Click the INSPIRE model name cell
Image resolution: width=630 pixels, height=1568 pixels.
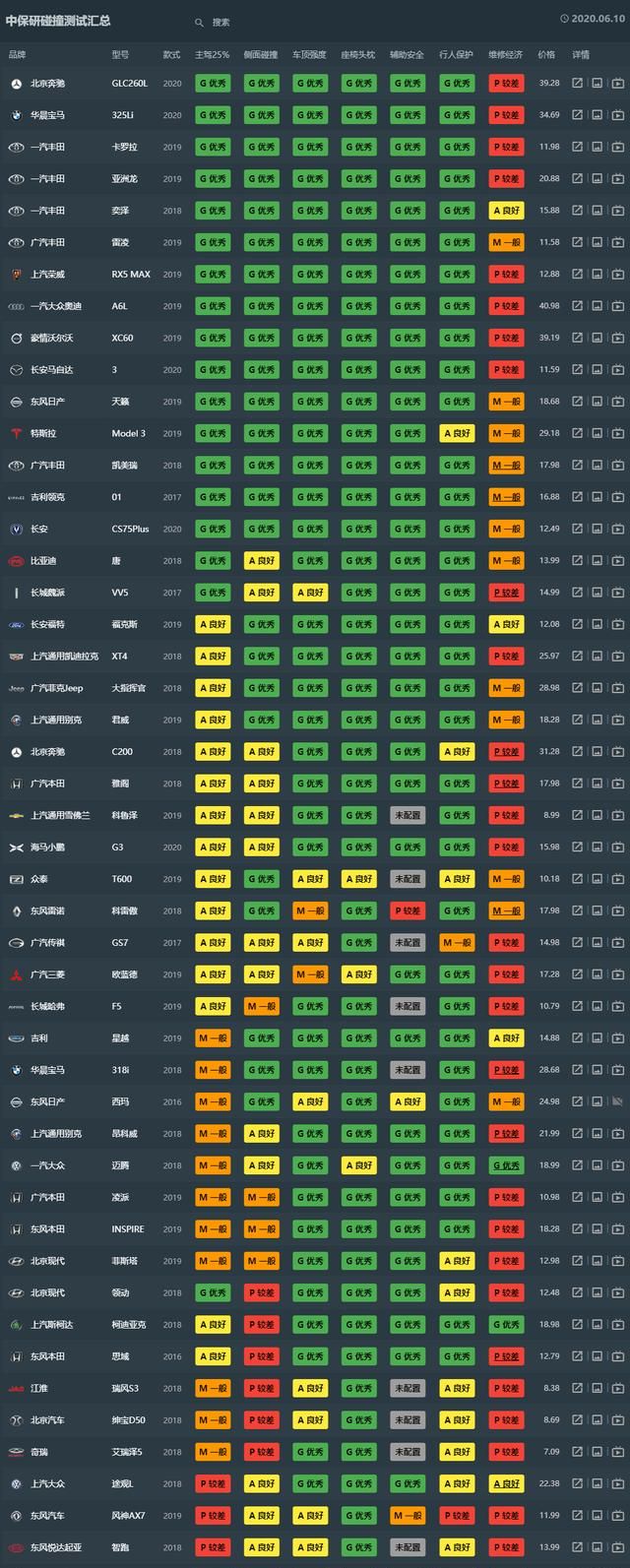128,1229
